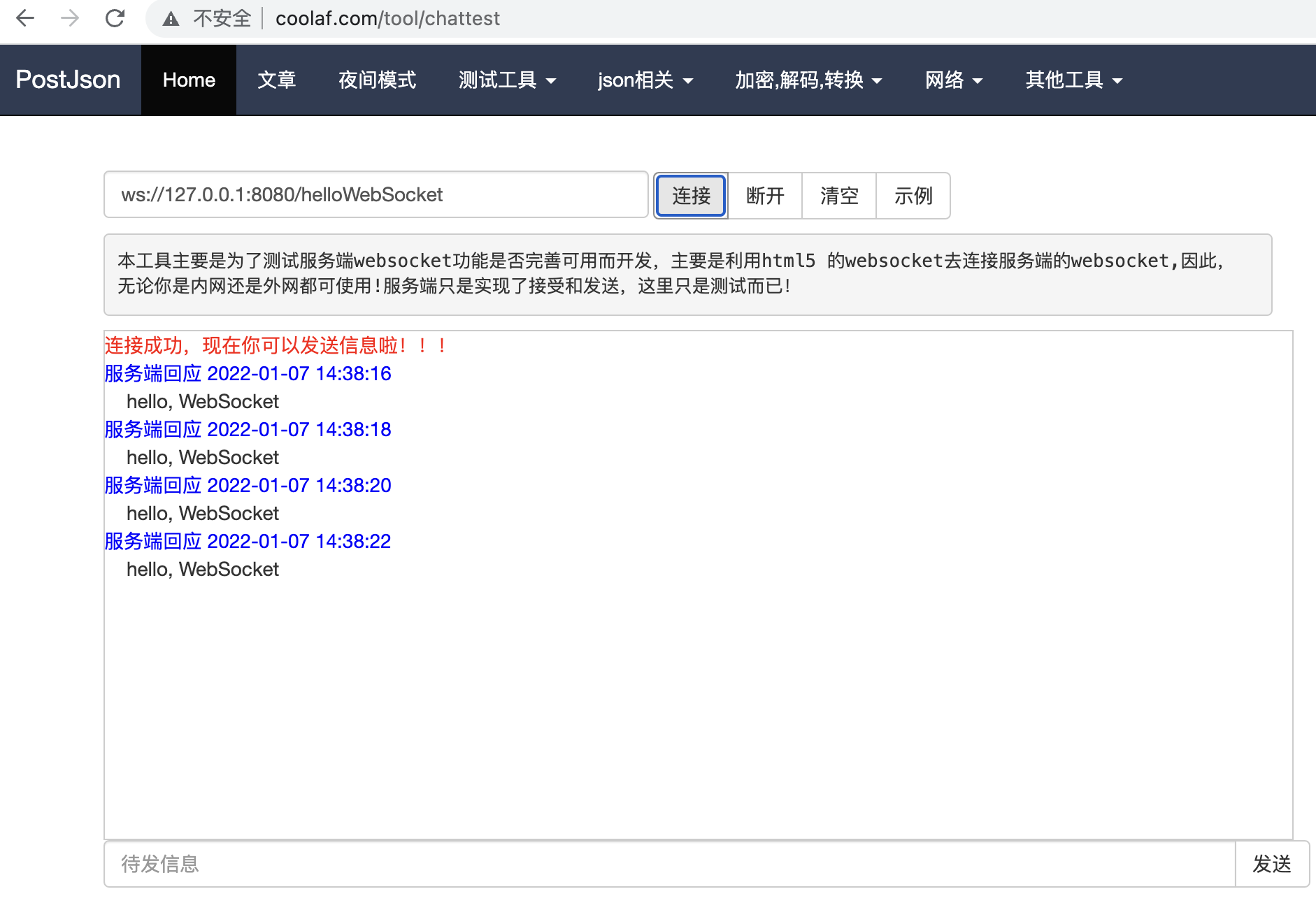This screenshot has height=917, width=1316.
Task: Click the WebSocket URL input field
Action: [x=376, y=194]
